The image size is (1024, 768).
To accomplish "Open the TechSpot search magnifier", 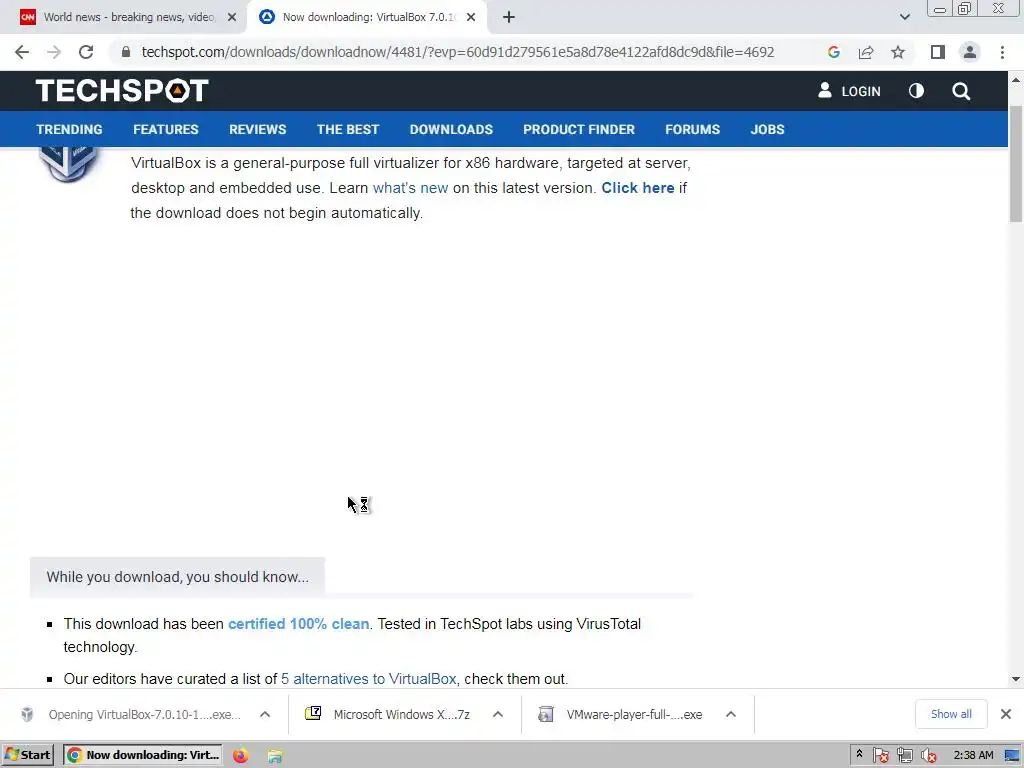I will tap(961, 91).
